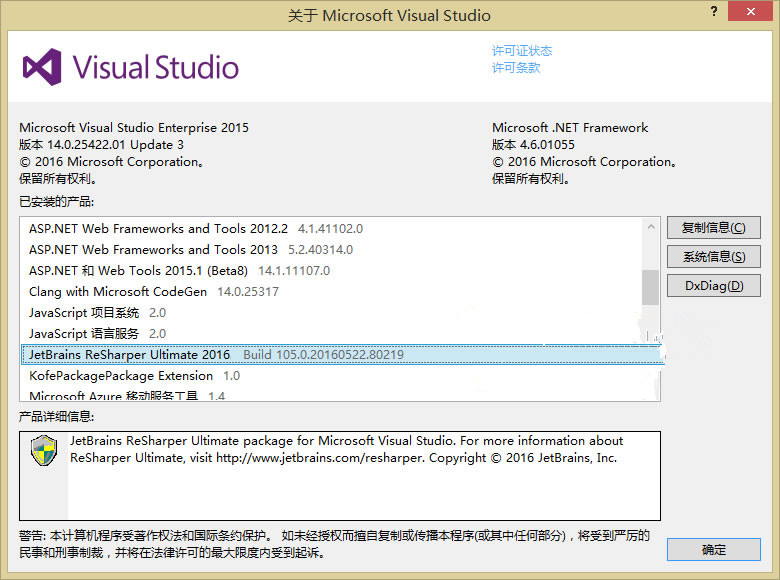Select ASP.NET Web Frameworks and Tools 2013 row
780x580 pixels.
[x=331, y=250]
